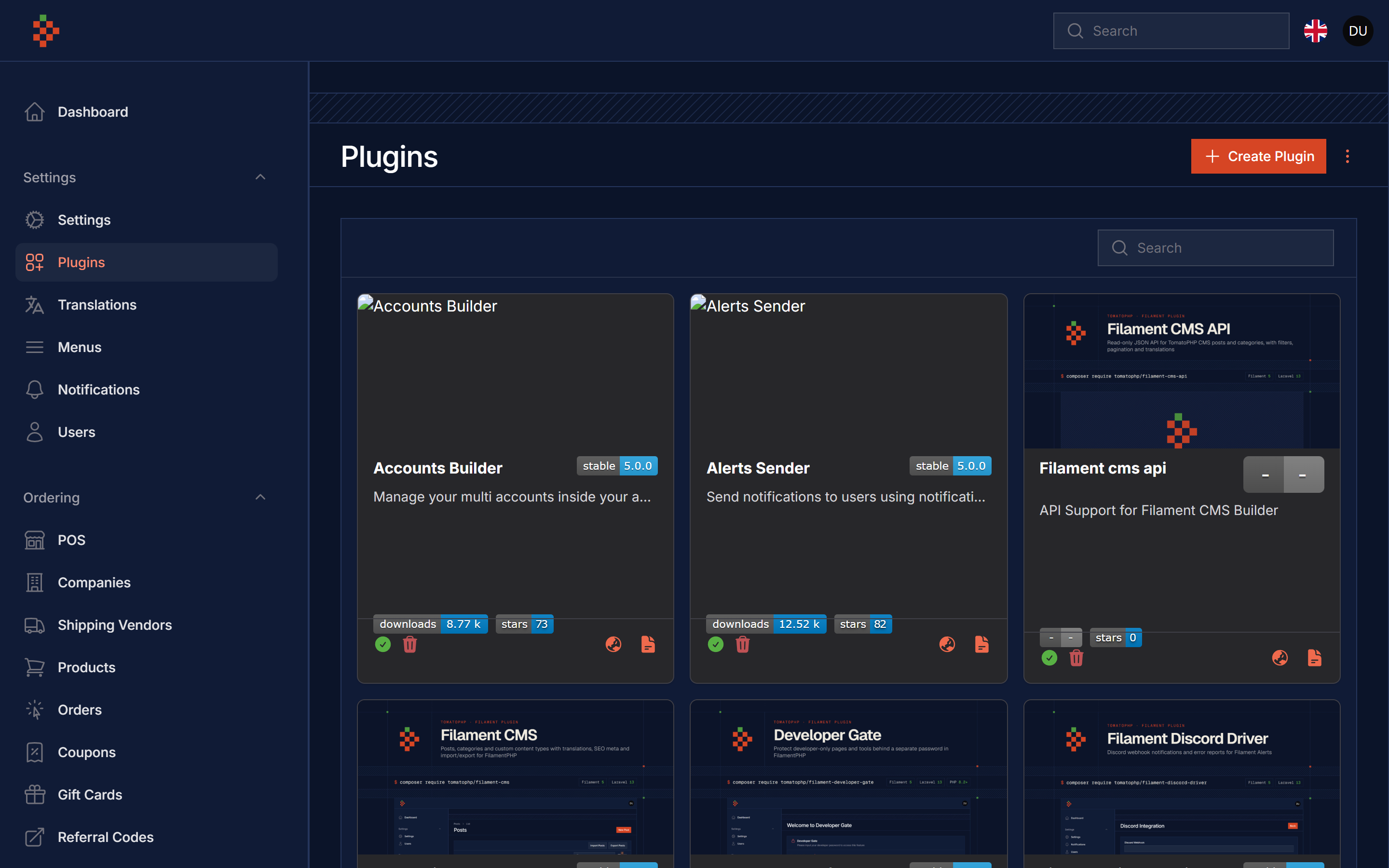Open Accounts Builder GitHub icon
This screenshot has height=868, width=1389.
coord(613,645)
